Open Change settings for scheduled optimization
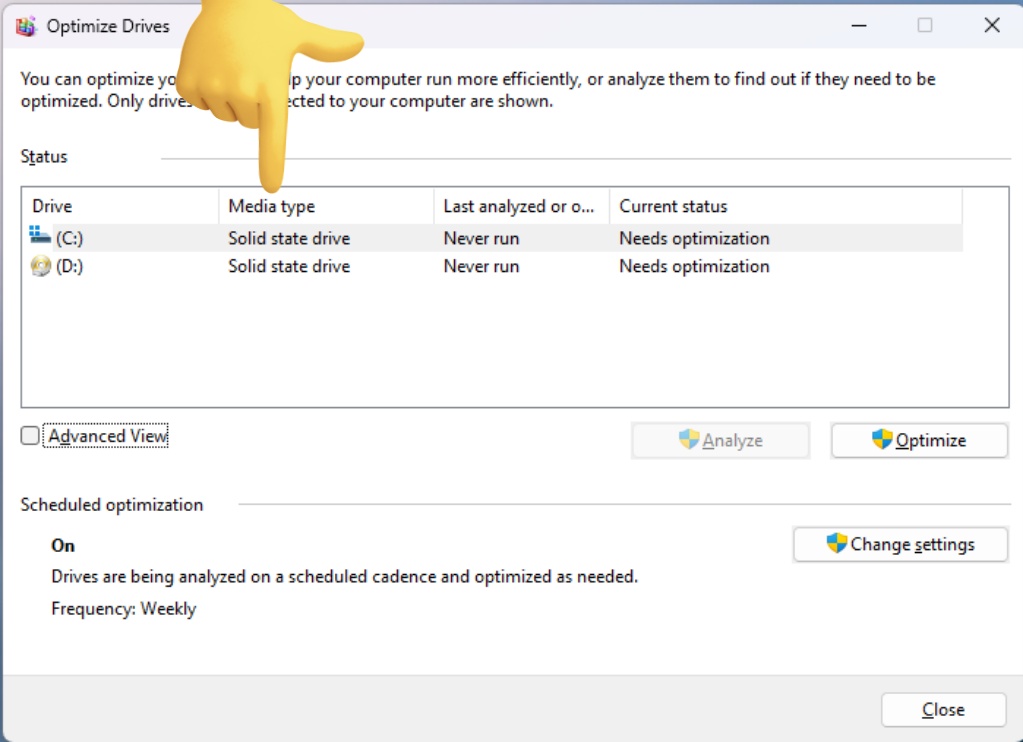Screen dimensions: 1023x742 pos(900,545)
